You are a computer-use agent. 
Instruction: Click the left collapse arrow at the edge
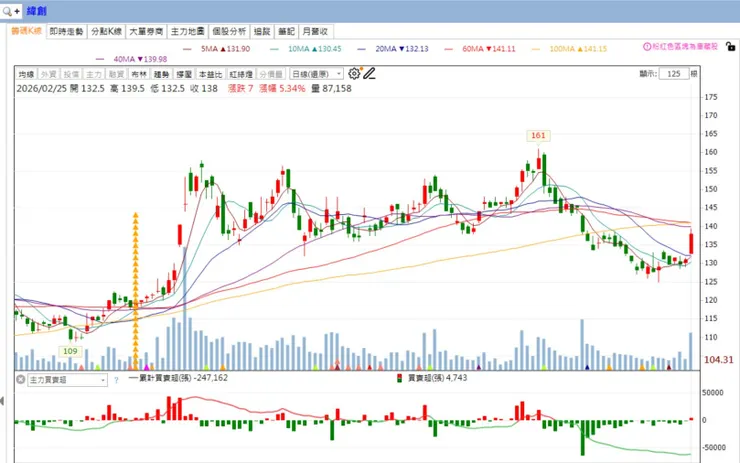tap(2, 402)
